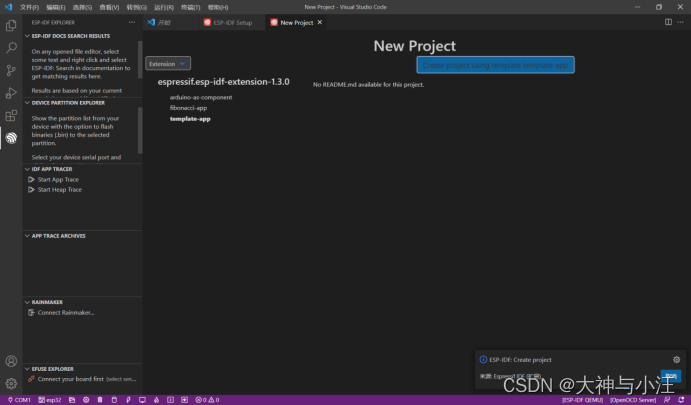Click device partition explorer section scrollbar
Screen dimensions: 691x405
click(140, 130)
